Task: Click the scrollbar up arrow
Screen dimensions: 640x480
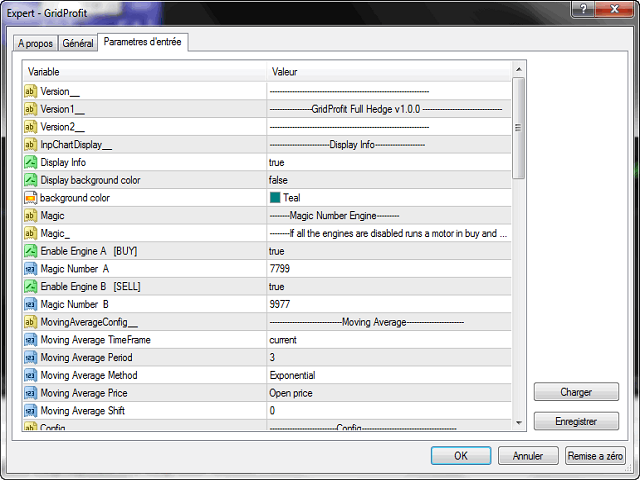Action: [x=518, y=69]
